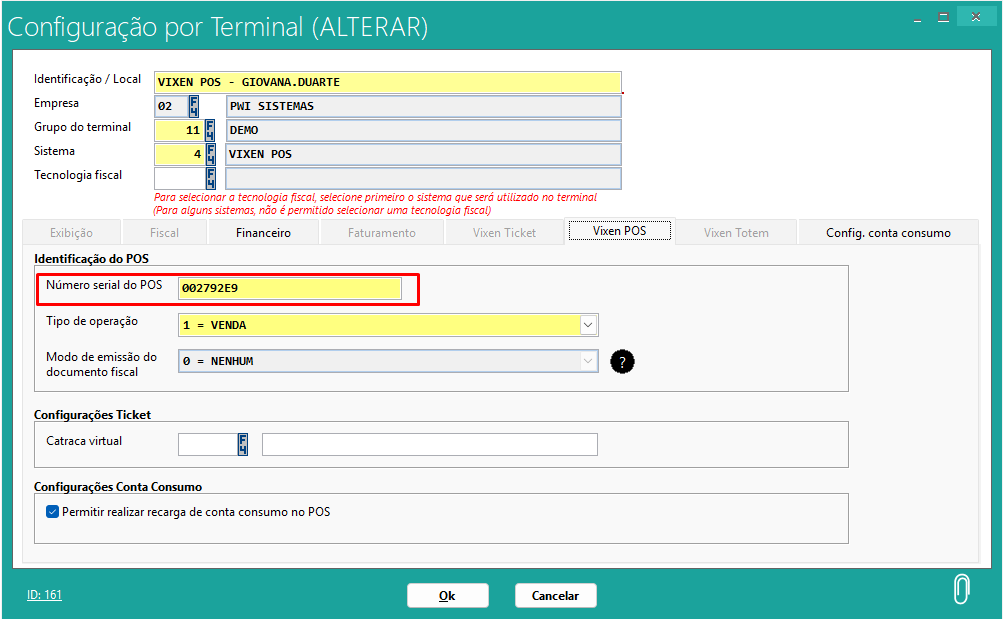Click the Número serial do POS field
Image resolution: width=1003 pixels, height=619 pixels.
pos(289,289)
